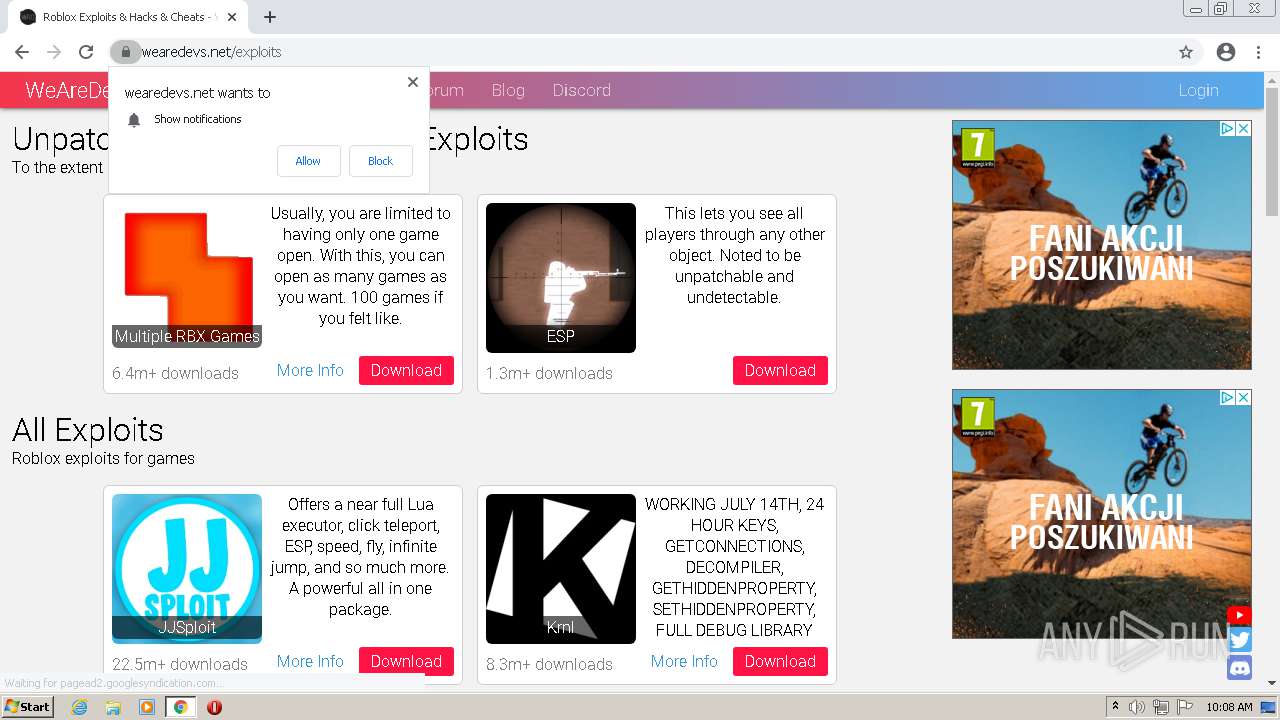Viewport: 1280px width, 720px height.
Task: Open the YouTube social icon
Action: tap(1239, 616)
